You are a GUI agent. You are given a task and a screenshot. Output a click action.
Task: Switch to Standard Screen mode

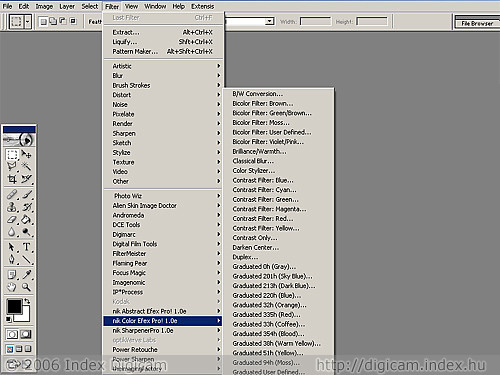10,349
